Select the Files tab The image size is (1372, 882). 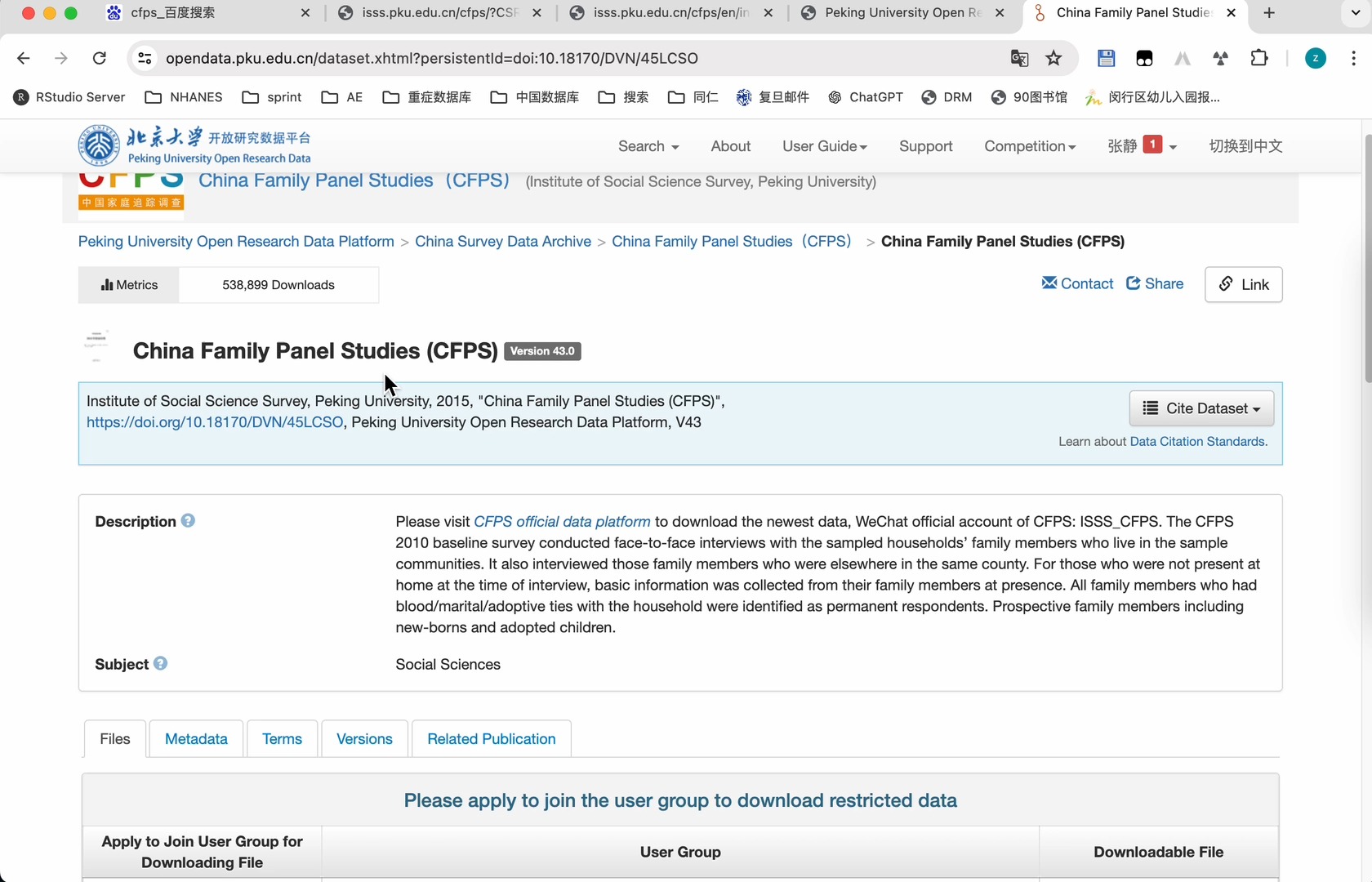tap(115, 739)
